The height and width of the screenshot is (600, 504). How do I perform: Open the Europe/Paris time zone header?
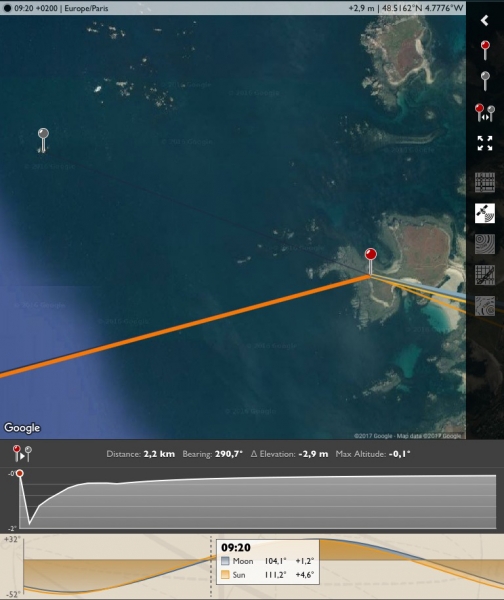[86, 8]
